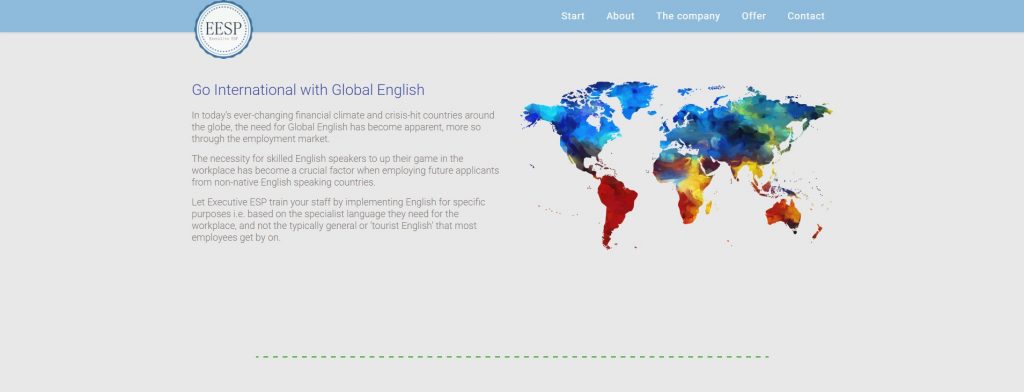Click paragraph beginning Let Executive ESP train
Screen dimensions: 1024x392
338,220
